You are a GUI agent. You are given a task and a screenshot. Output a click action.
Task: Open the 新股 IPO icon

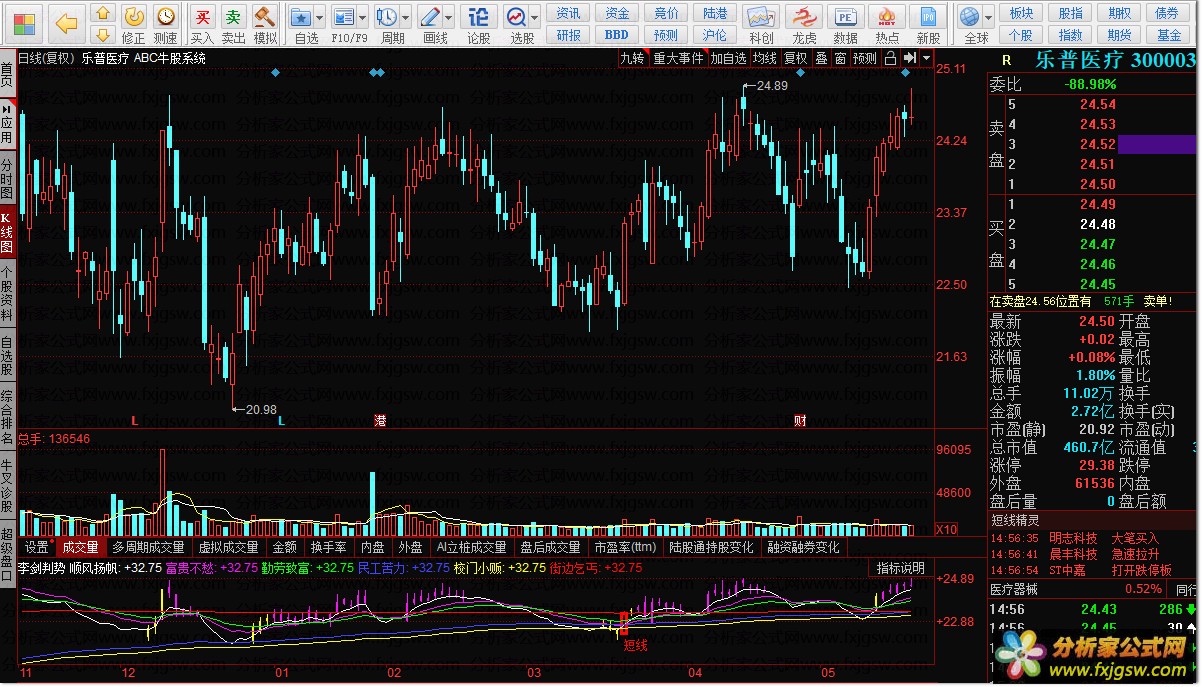coord(929,17)
